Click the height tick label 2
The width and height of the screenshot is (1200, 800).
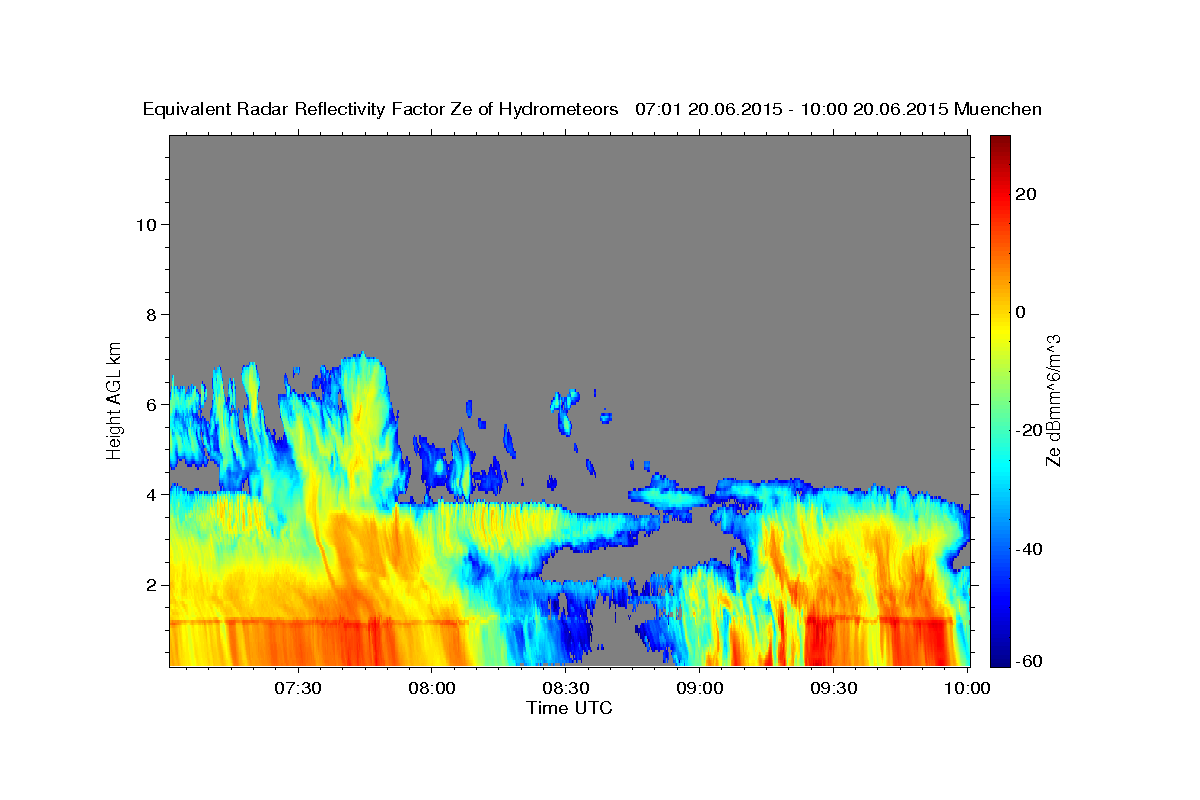coord(151,585)
